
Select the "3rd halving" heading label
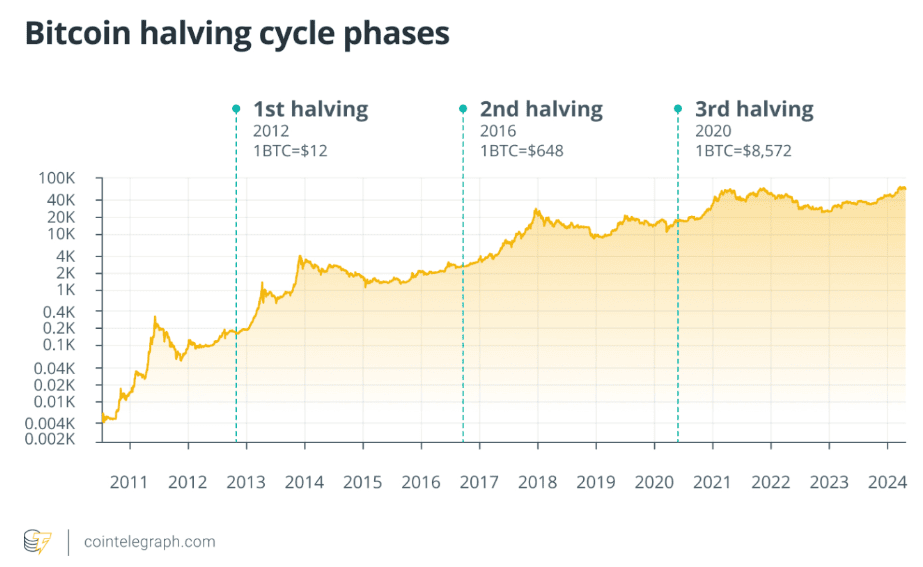(x=755, y=109)
